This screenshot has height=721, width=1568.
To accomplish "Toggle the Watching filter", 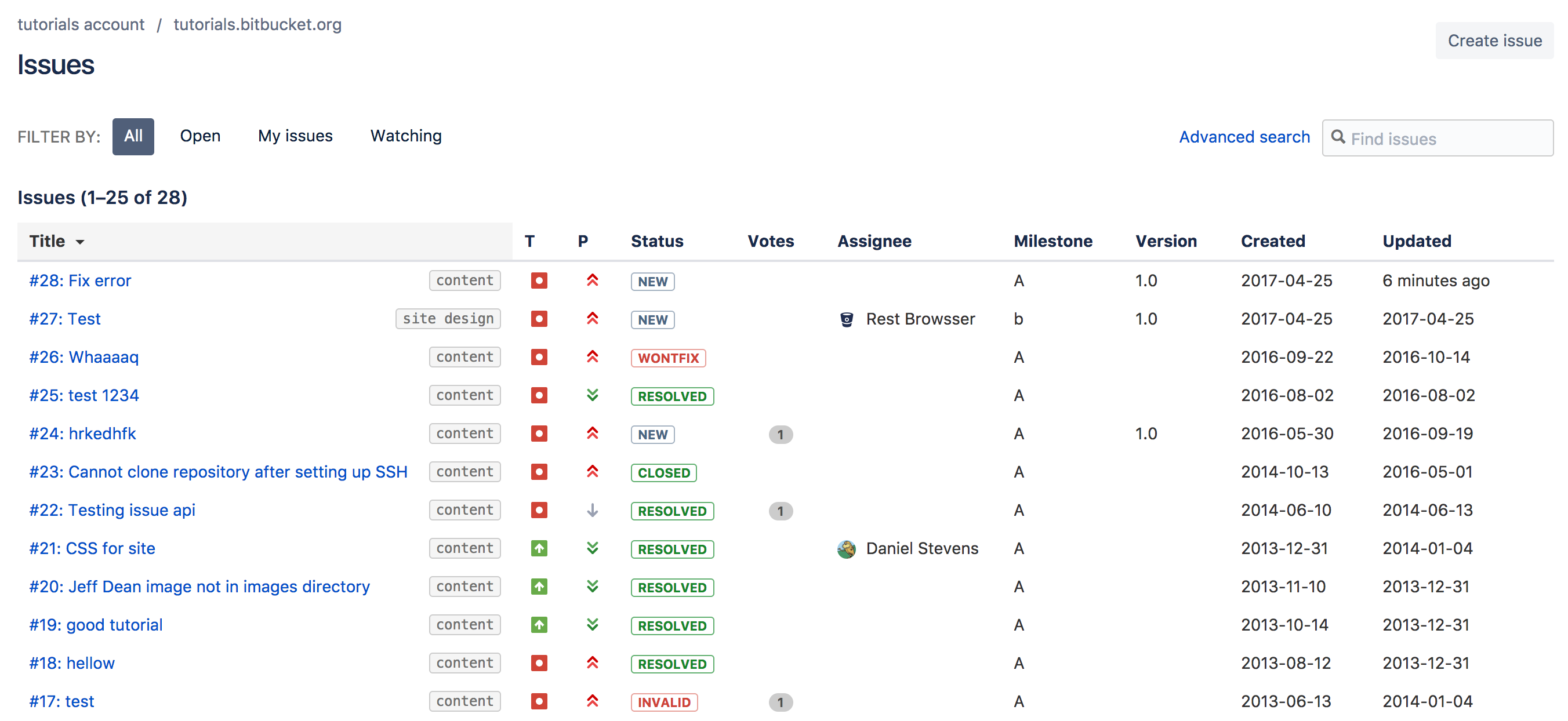I will tap(405, 136).
